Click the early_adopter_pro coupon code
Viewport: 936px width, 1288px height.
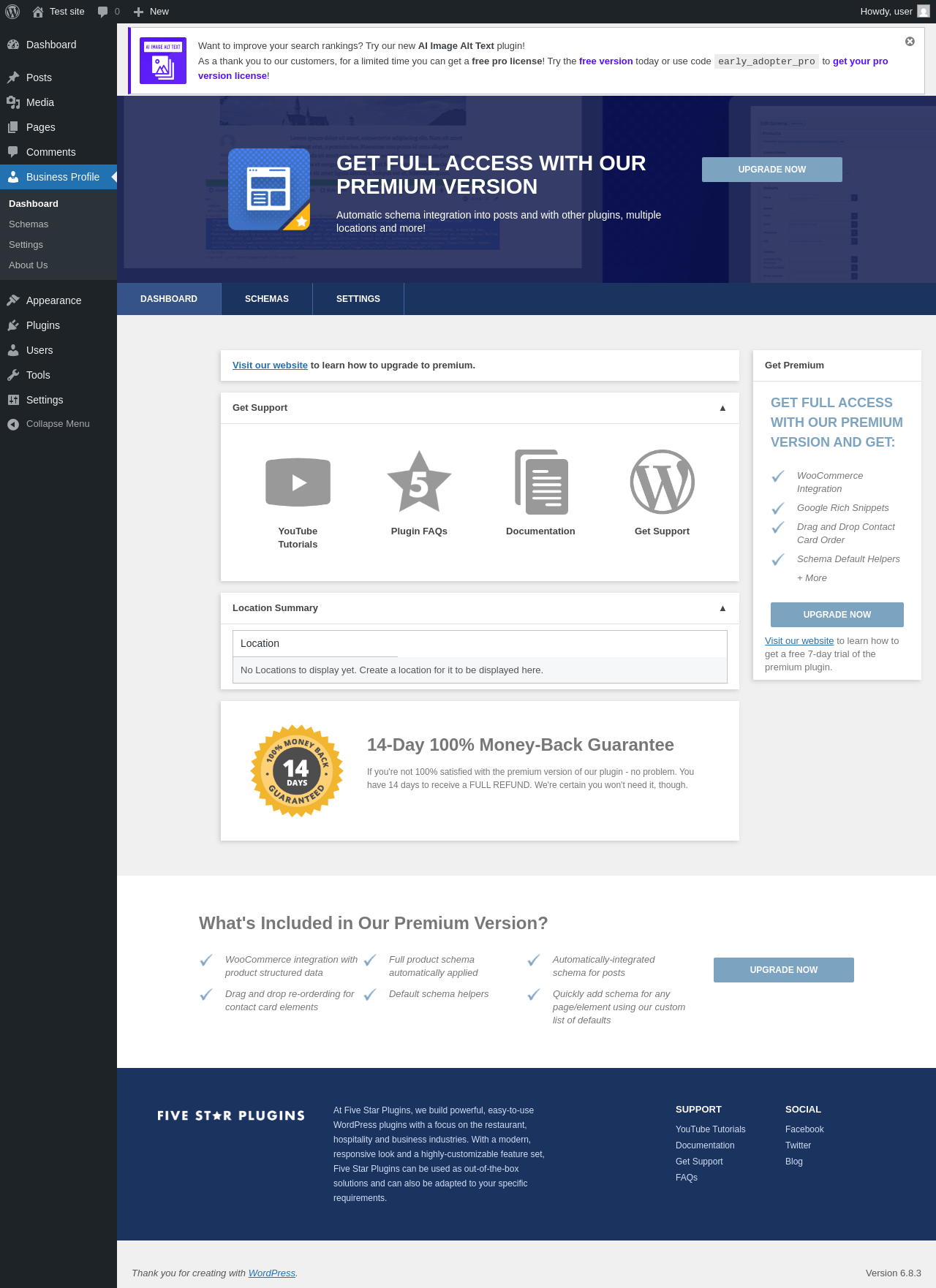766,61
